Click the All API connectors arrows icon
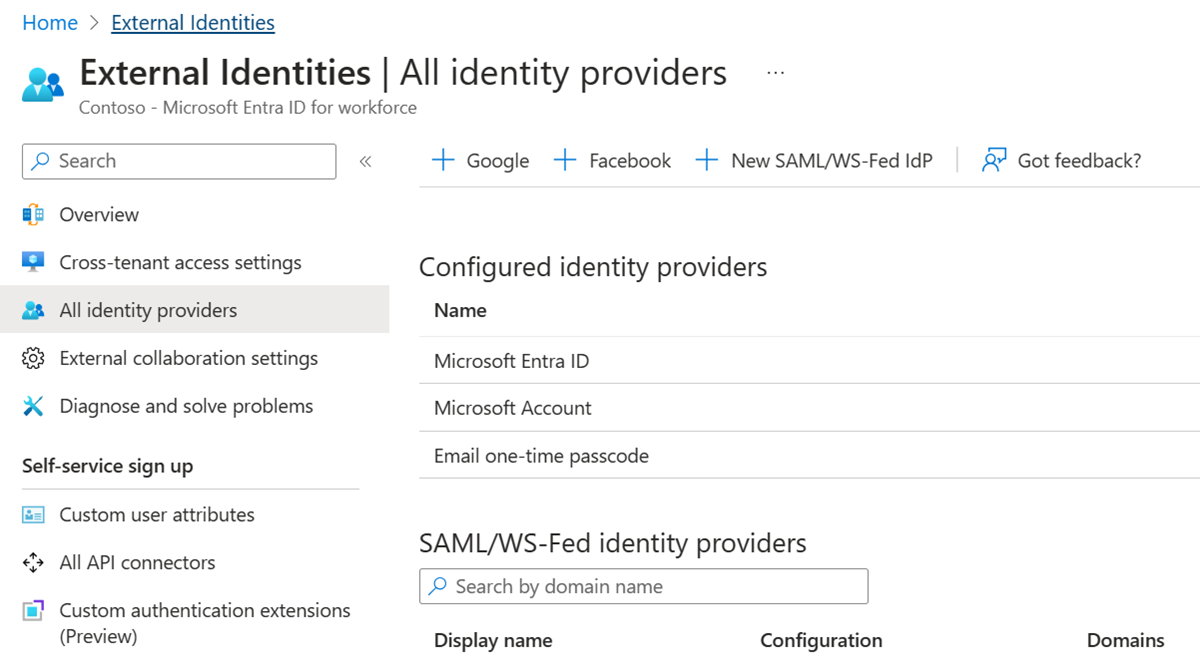Screen dimensions: 1200x663 (33, 562)
